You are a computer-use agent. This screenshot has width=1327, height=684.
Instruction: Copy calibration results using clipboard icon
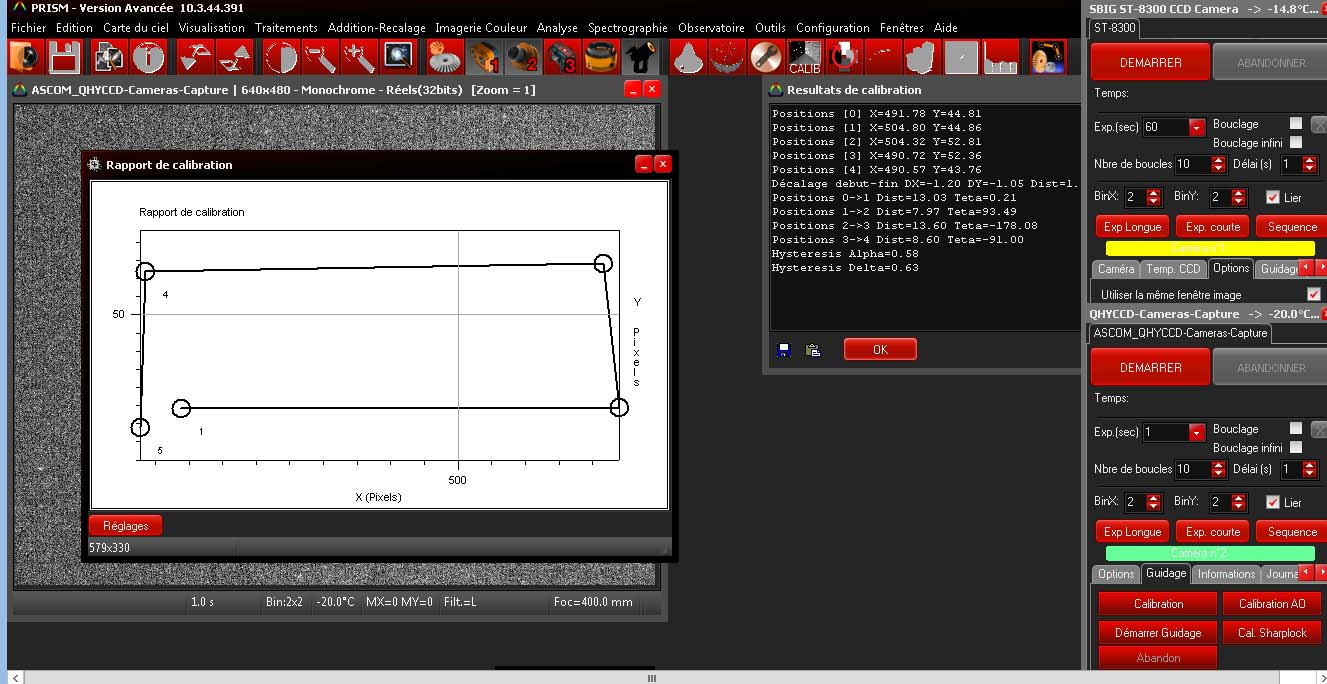pyautogui.click(x=812, y=350)
